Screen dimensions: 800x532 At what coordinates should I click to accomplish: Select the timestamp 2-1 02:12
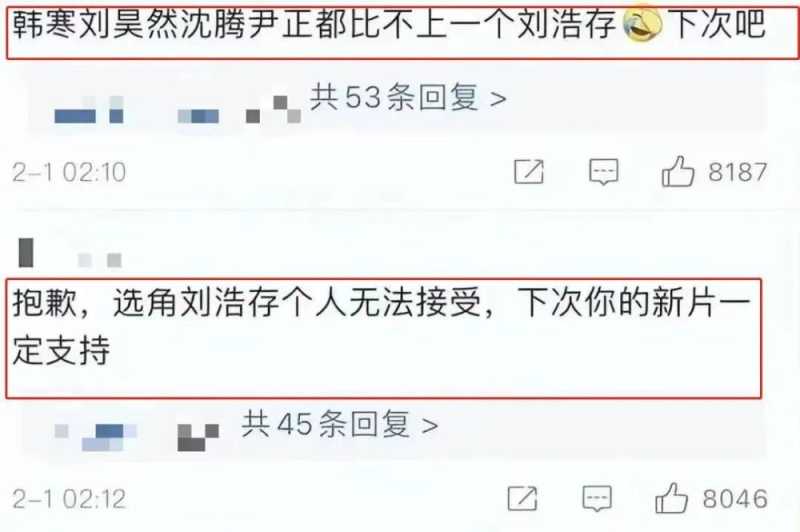(69, 498)
